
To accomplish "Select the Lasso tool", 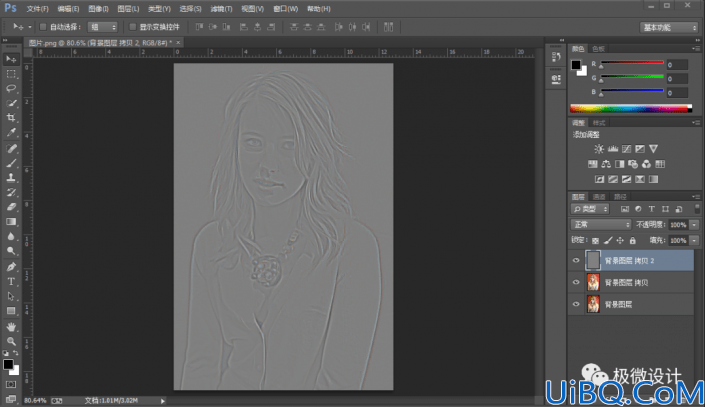I will (x=11, y=89).
